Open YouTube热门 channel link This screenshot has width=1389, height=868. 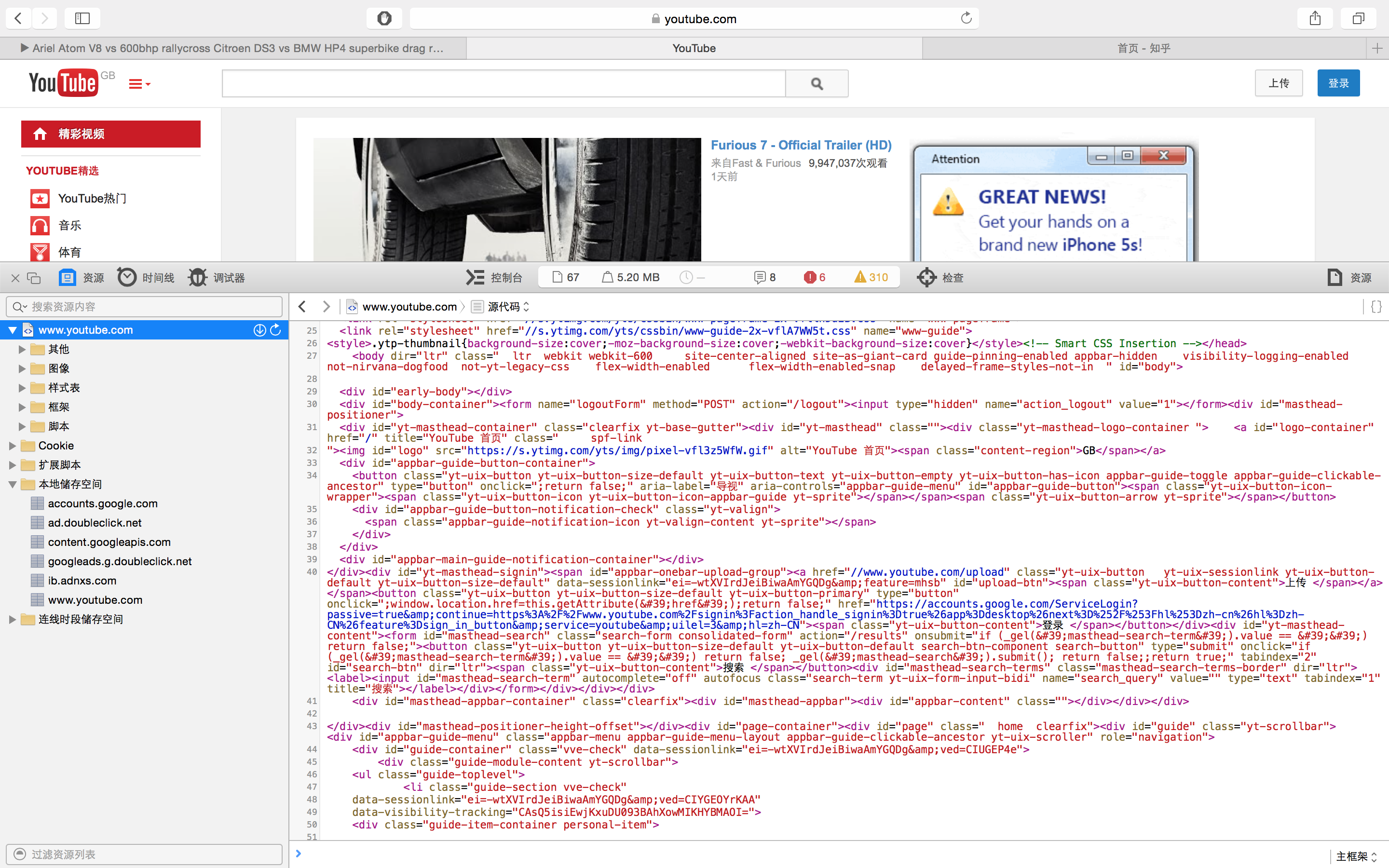click(x=79, y=199)
